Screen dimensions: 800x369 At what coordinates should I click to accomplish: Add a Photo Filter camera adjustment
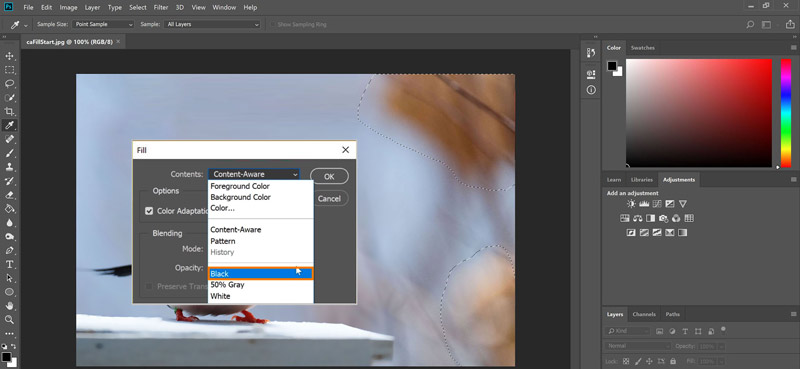[663, 218]
